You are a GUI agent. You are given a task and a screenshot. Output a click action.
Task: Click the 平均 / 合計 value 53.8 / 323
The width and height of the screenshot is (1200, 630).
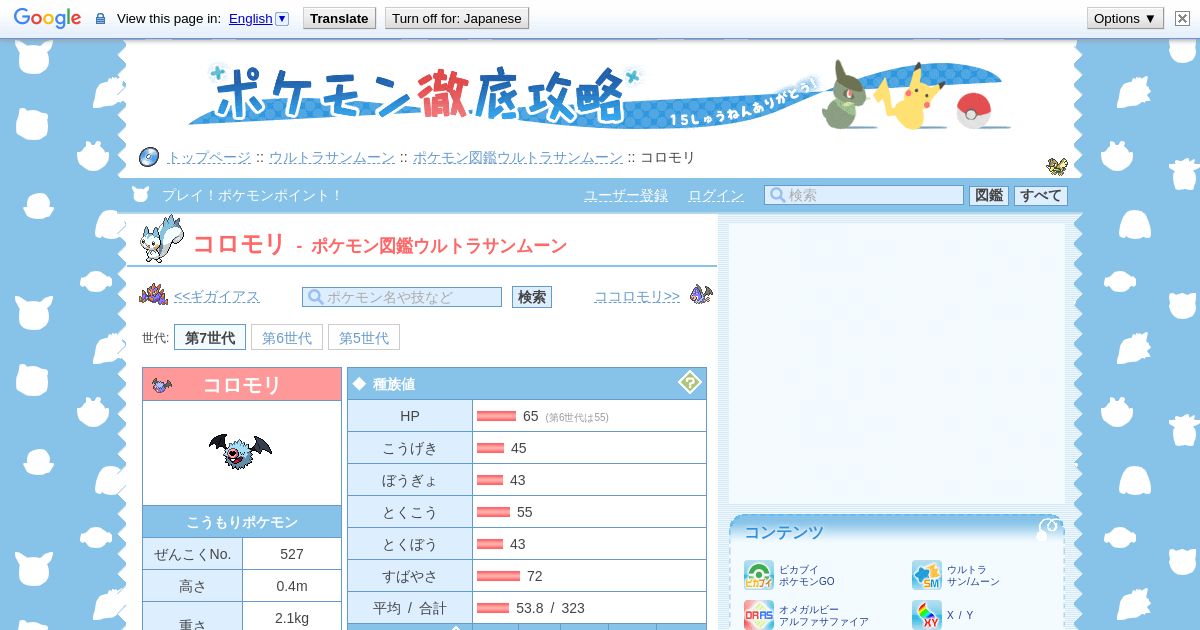tap(550, 608)
